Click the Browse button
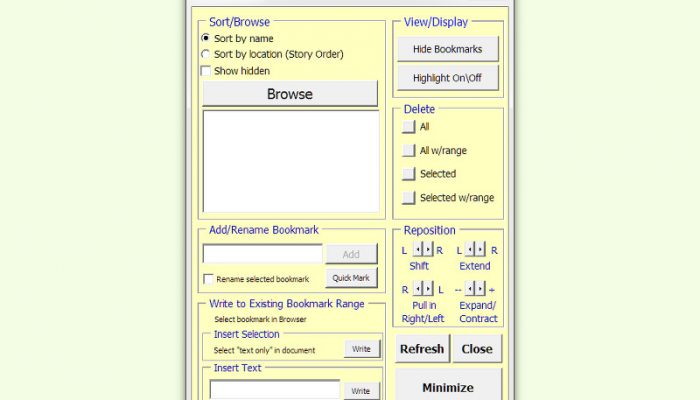Screen dimensions: 700x400 [290, 94]
